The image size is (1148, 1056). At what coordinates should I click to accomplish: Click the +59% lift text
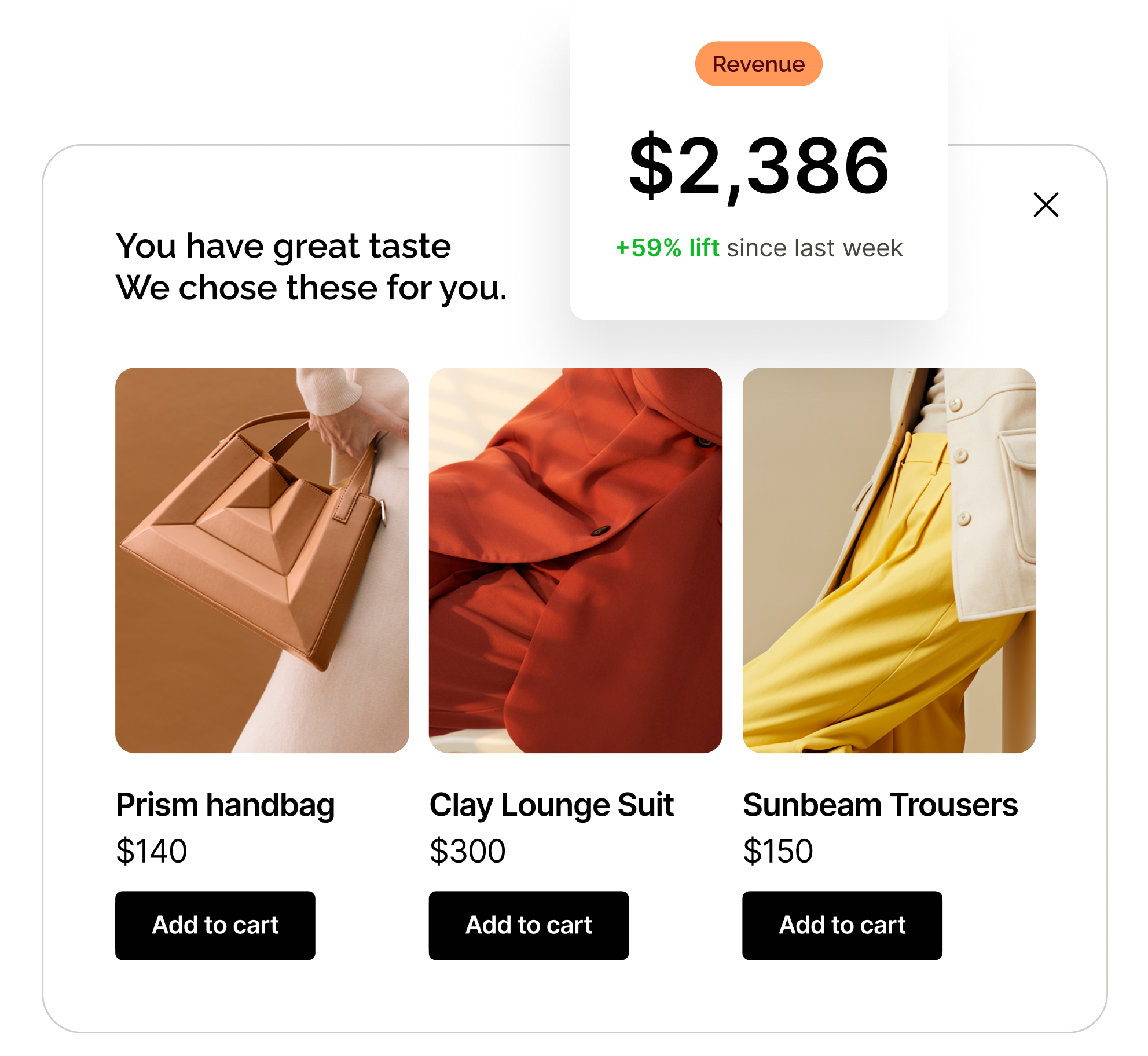coord(667,248)
